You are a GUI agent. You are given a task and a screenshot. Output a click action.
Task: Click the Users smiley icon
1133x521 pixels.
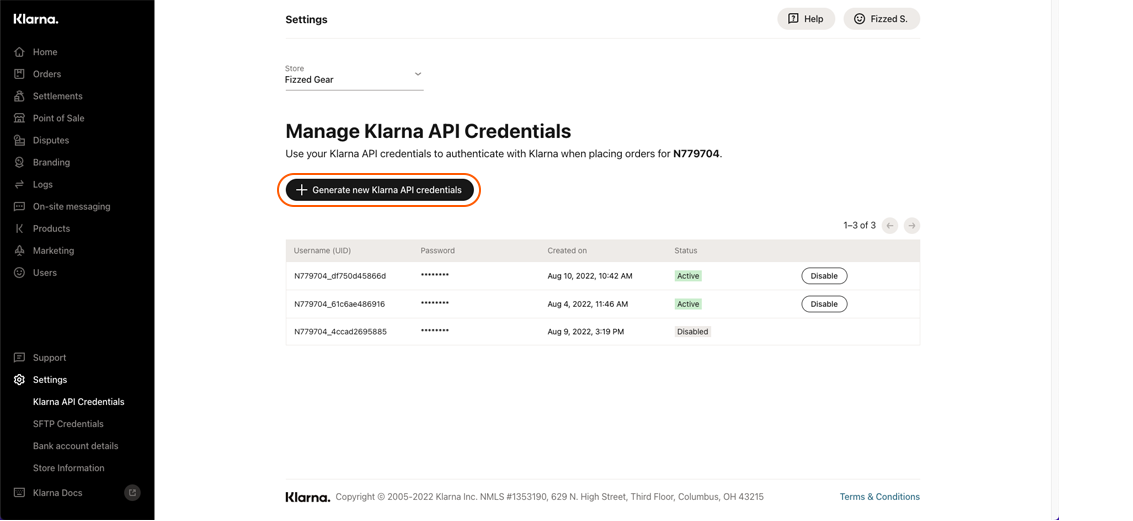pyautogui.click(x=20, y=272)
